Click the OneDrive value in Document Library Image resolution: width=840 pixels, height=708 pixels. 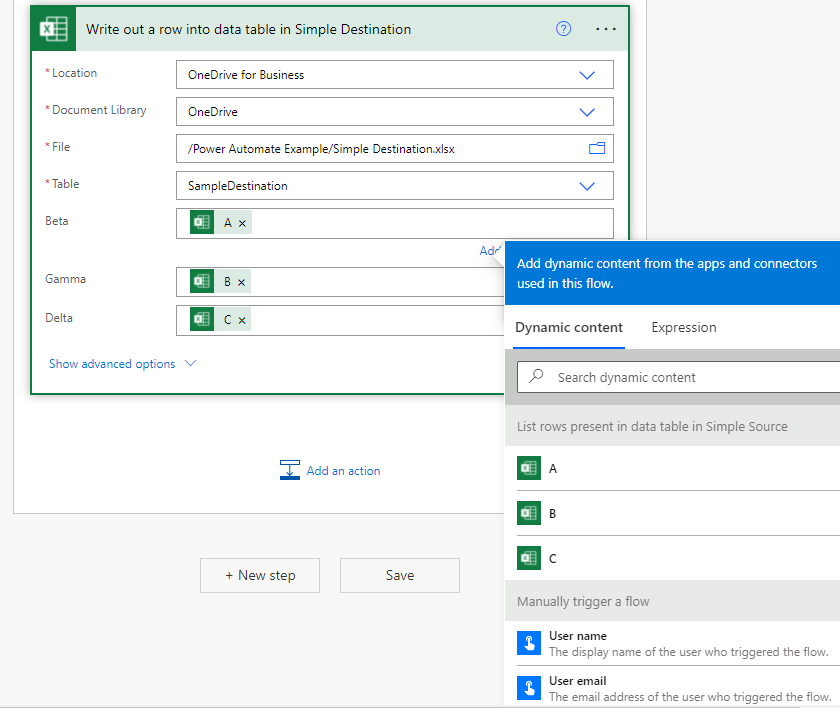(213, 112)
